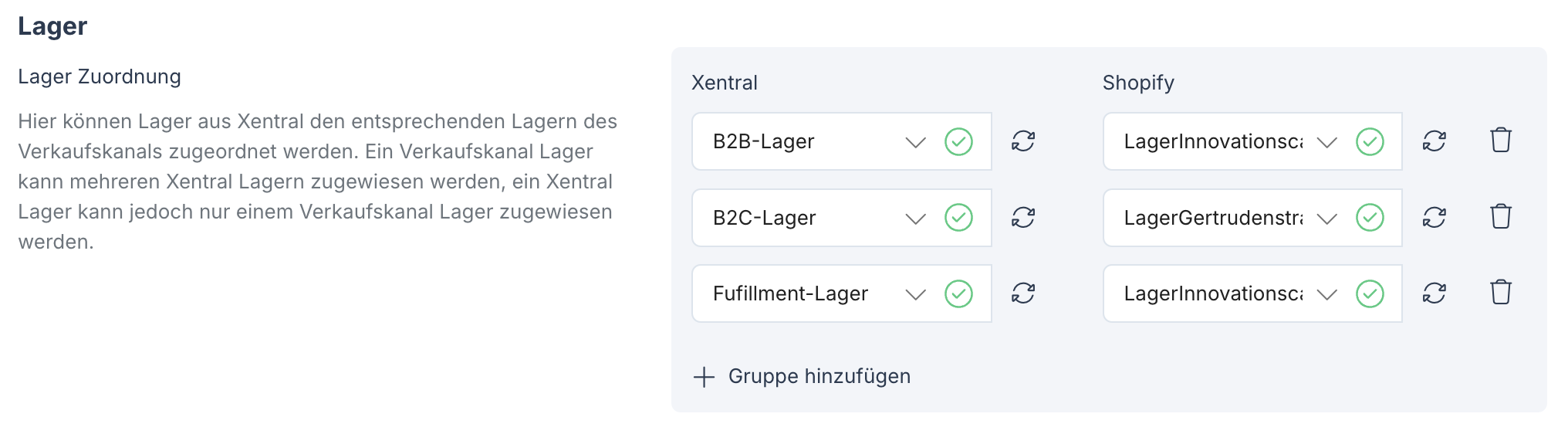
Task: Refresh Shopify location in the B2B-Lager row
Action: pyautogui.click(x=1434, y=141)
